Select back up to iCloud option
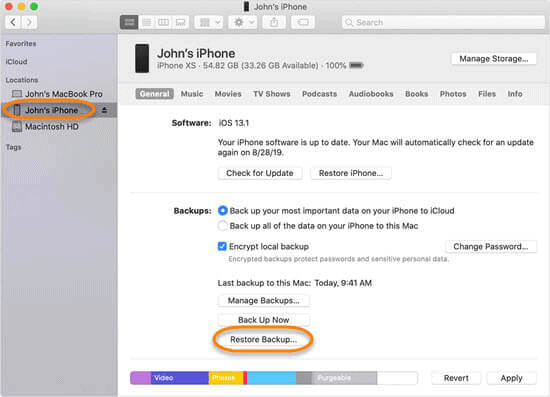Screen dimensions: 550x397 click(222, 210)
